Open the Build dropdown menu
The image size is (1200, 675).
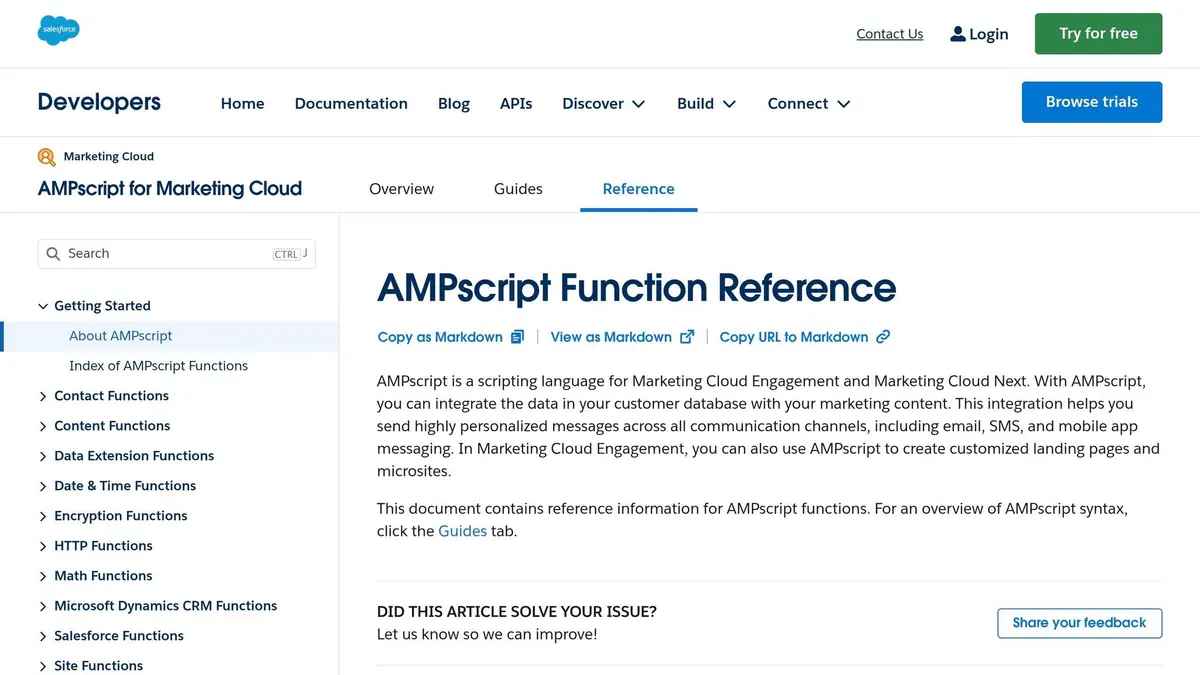pyautogui.click(x=707, y=103)
